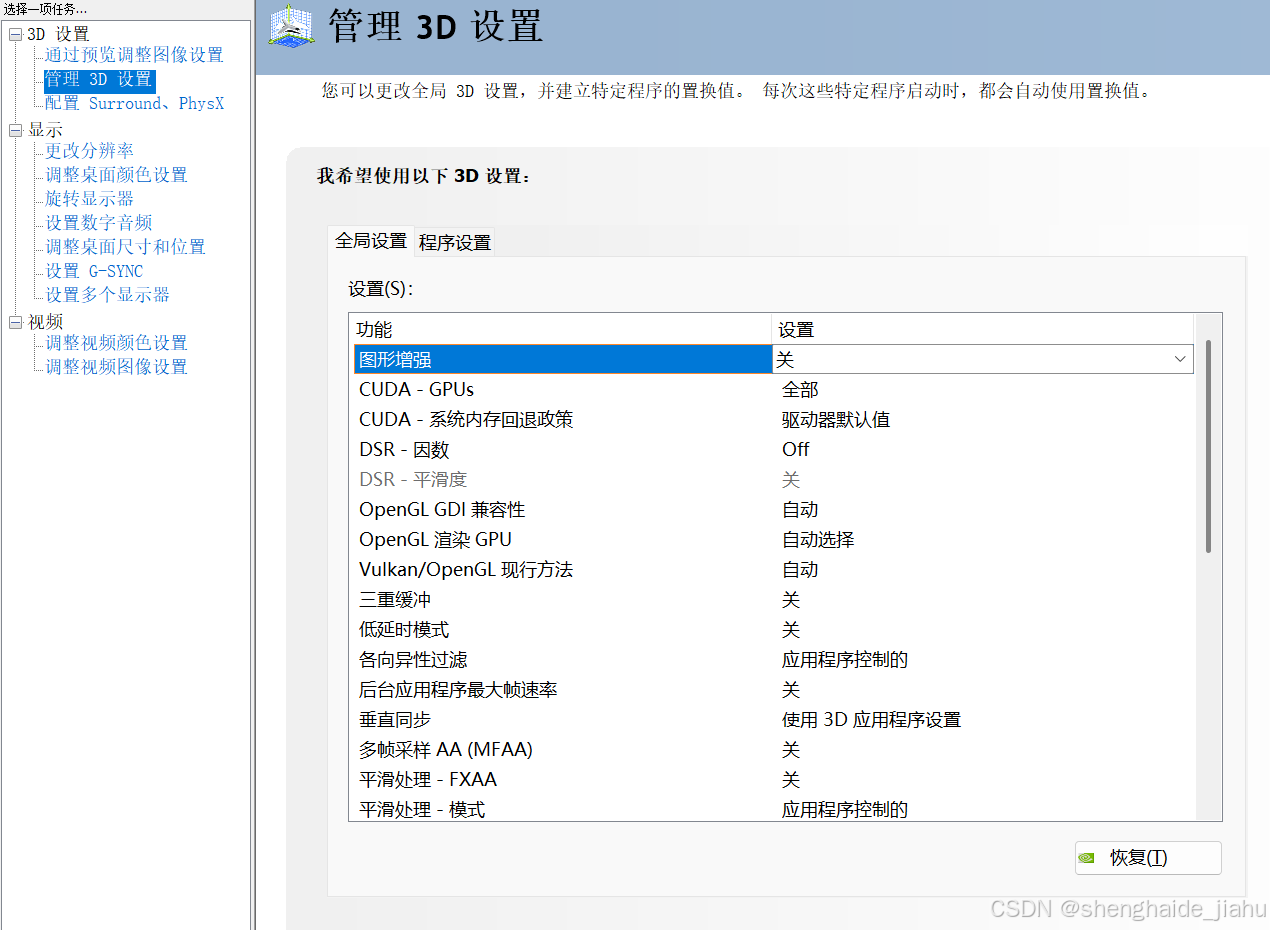The width and height of the screenshot is (1270, 930).
Task: Click the 视频 tree label
Action: click(x=45, y=322)
